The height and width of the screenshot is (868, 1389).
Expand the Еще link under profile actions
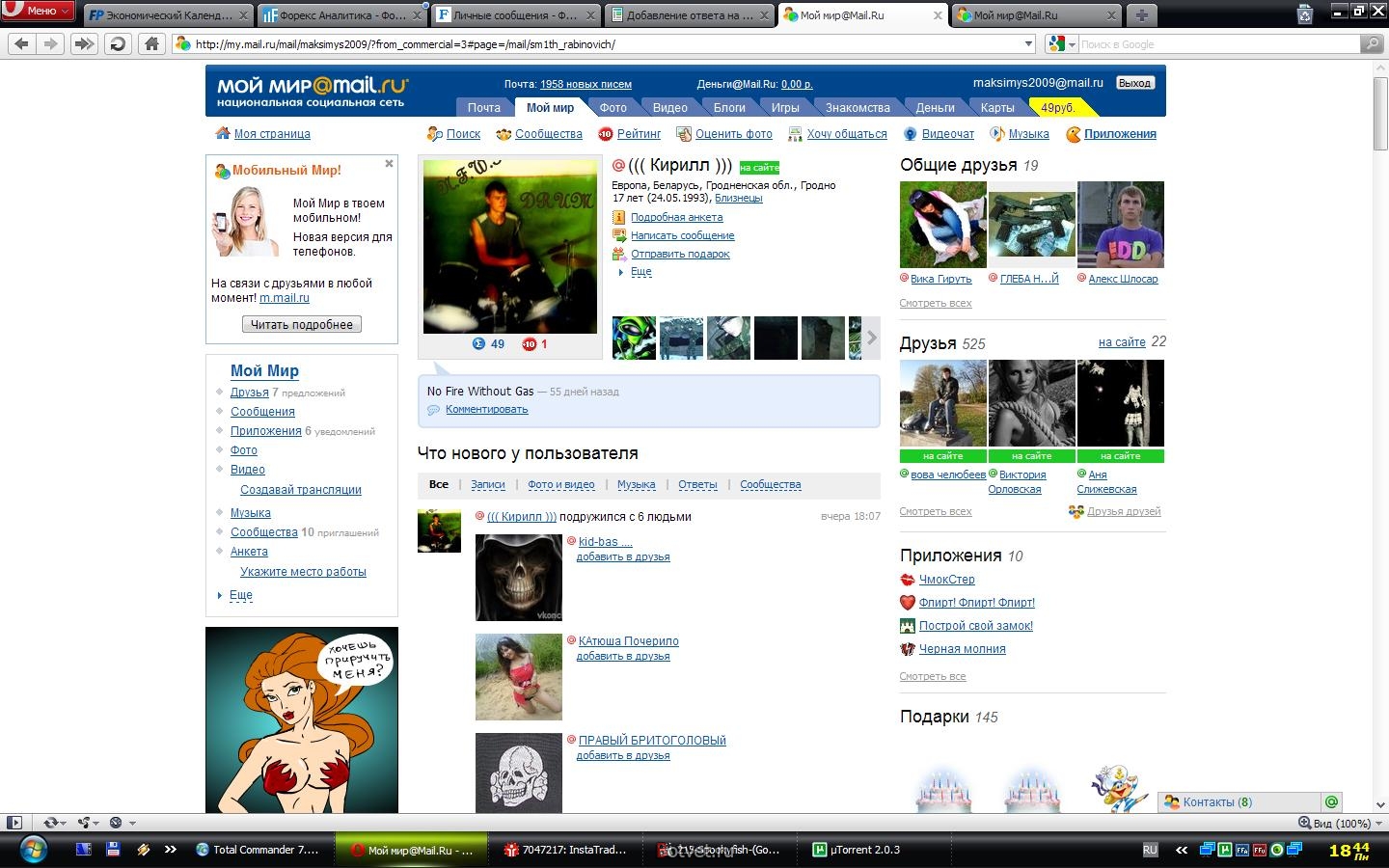pyautogui.click(x=640, y=272)
